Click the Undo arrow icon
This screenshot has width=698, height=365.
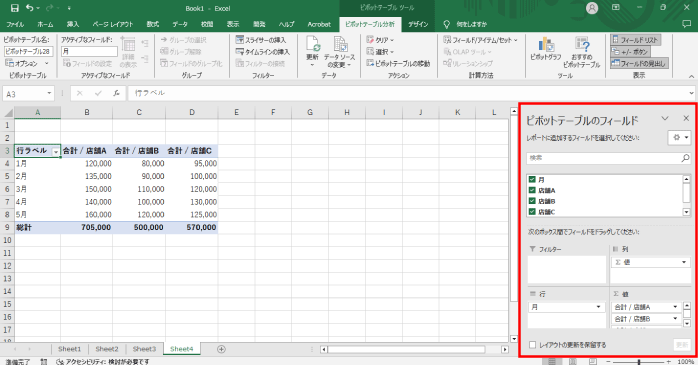click(30, 8)
